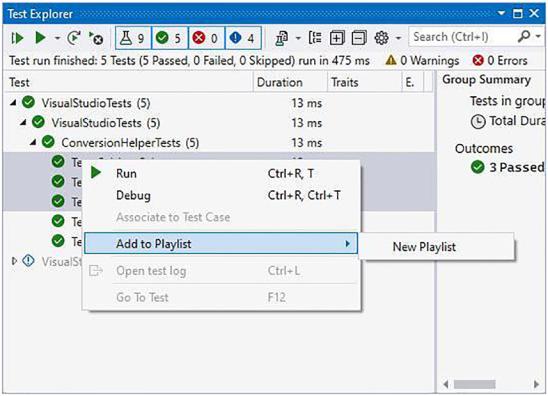Click the green Run toolbar play icon
This screenshot has width=548, height=396.
point(41,37)
